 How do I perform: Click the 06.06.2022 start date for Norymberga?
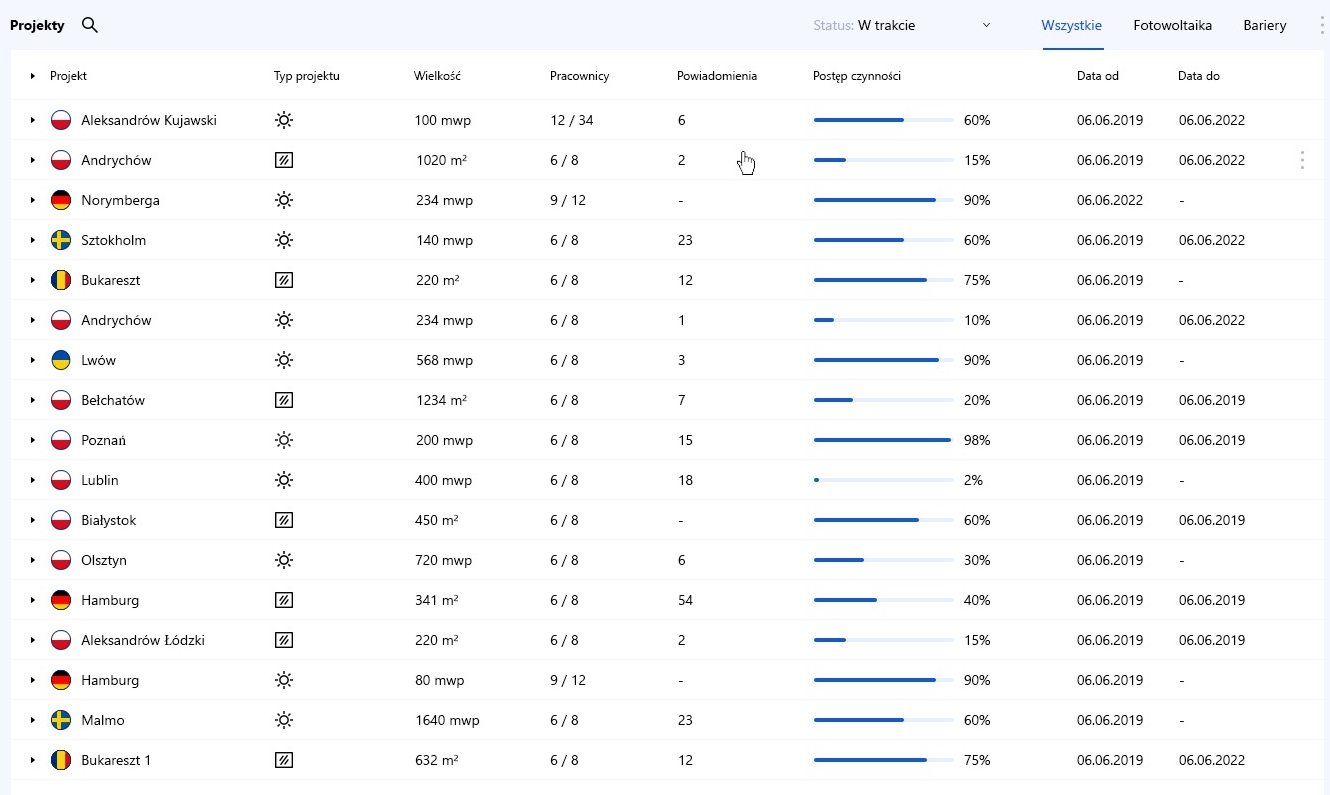[1110, 200]
